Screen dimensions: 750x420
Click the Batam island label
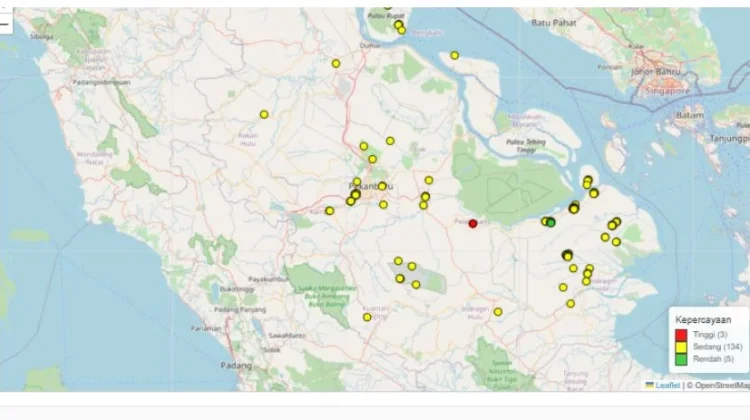pyautogui.click(x=691, y=116)
